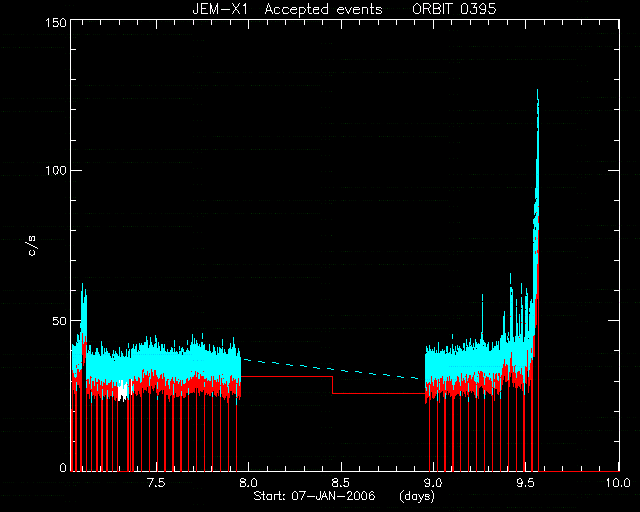Click the x-axis tick label 9.5

coord(525,483)
